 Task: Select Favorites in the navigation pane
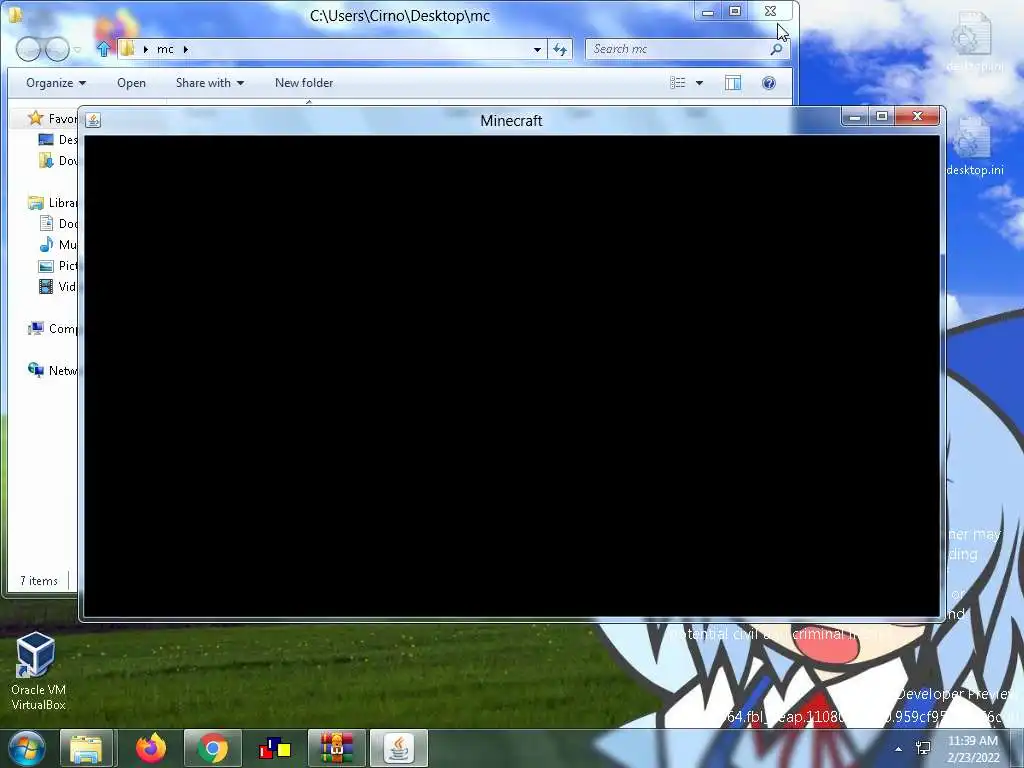point(52,118)
